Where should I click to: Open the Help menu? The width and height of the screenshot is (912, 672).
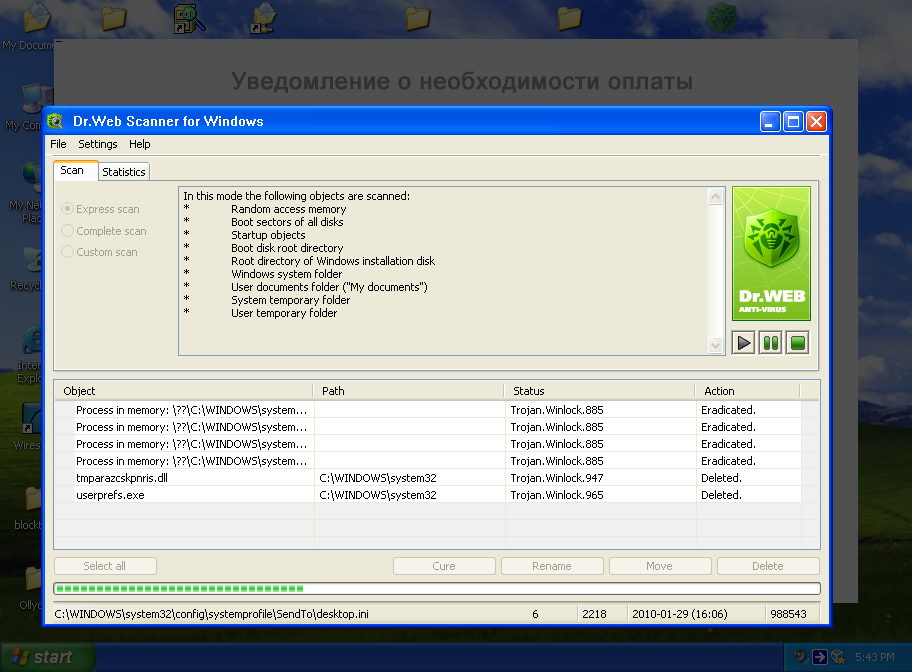point(140,144)
